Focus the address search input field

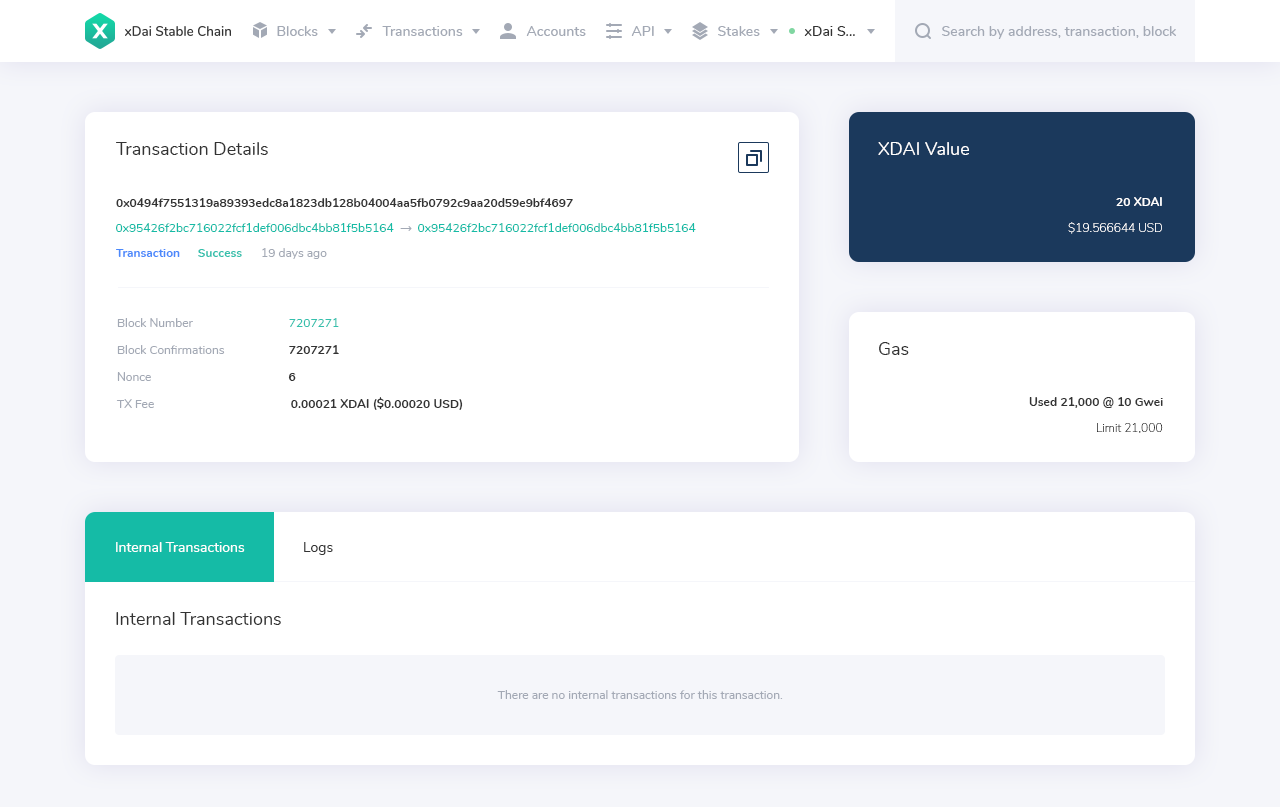pos(1058,31)
